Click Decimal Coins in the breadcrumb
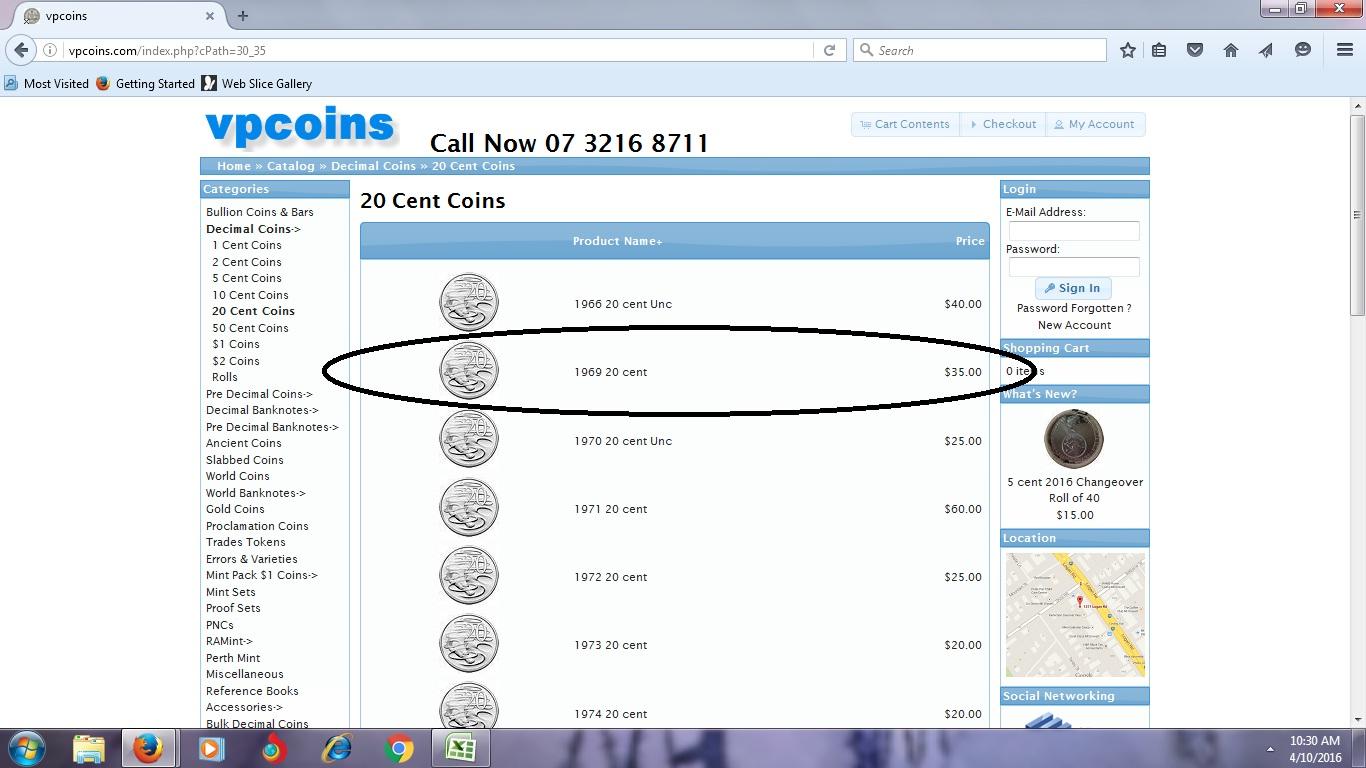This screenshot has width=1366, height=768. coord(373,166)
